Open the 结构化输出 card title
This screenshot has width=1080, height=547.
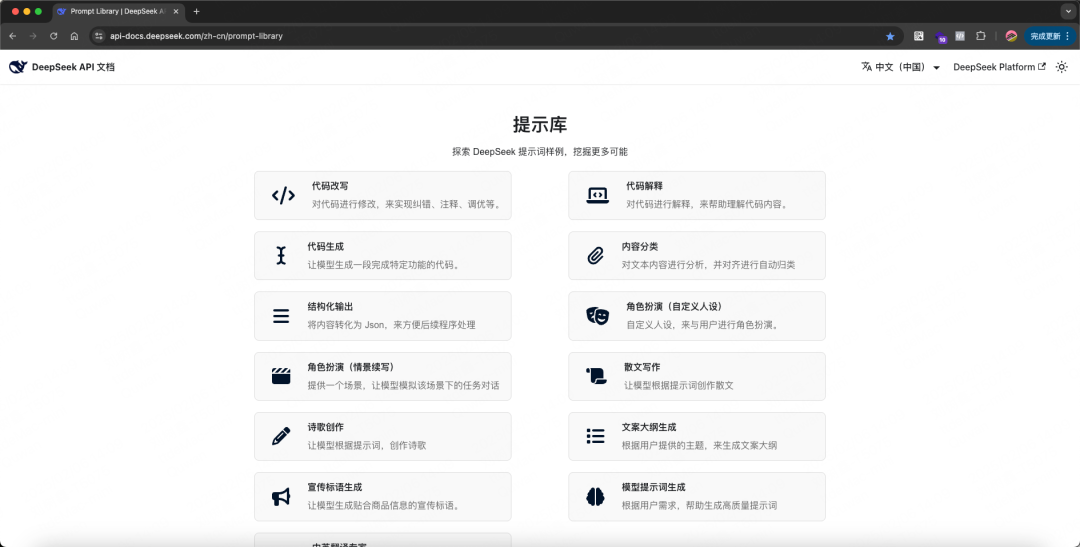pyautogui.click(x=331, y=307)
